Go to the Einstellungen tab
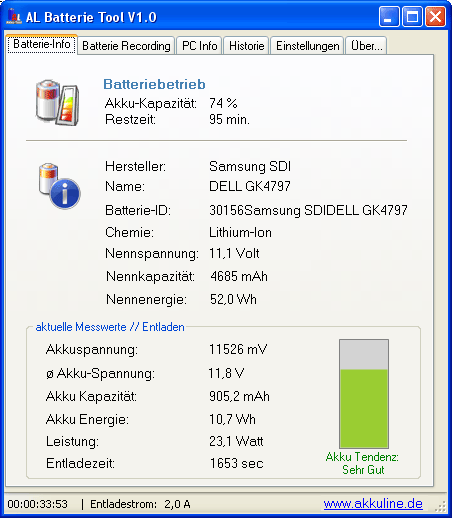Screen dimensions: 452x518 (307, 46)
